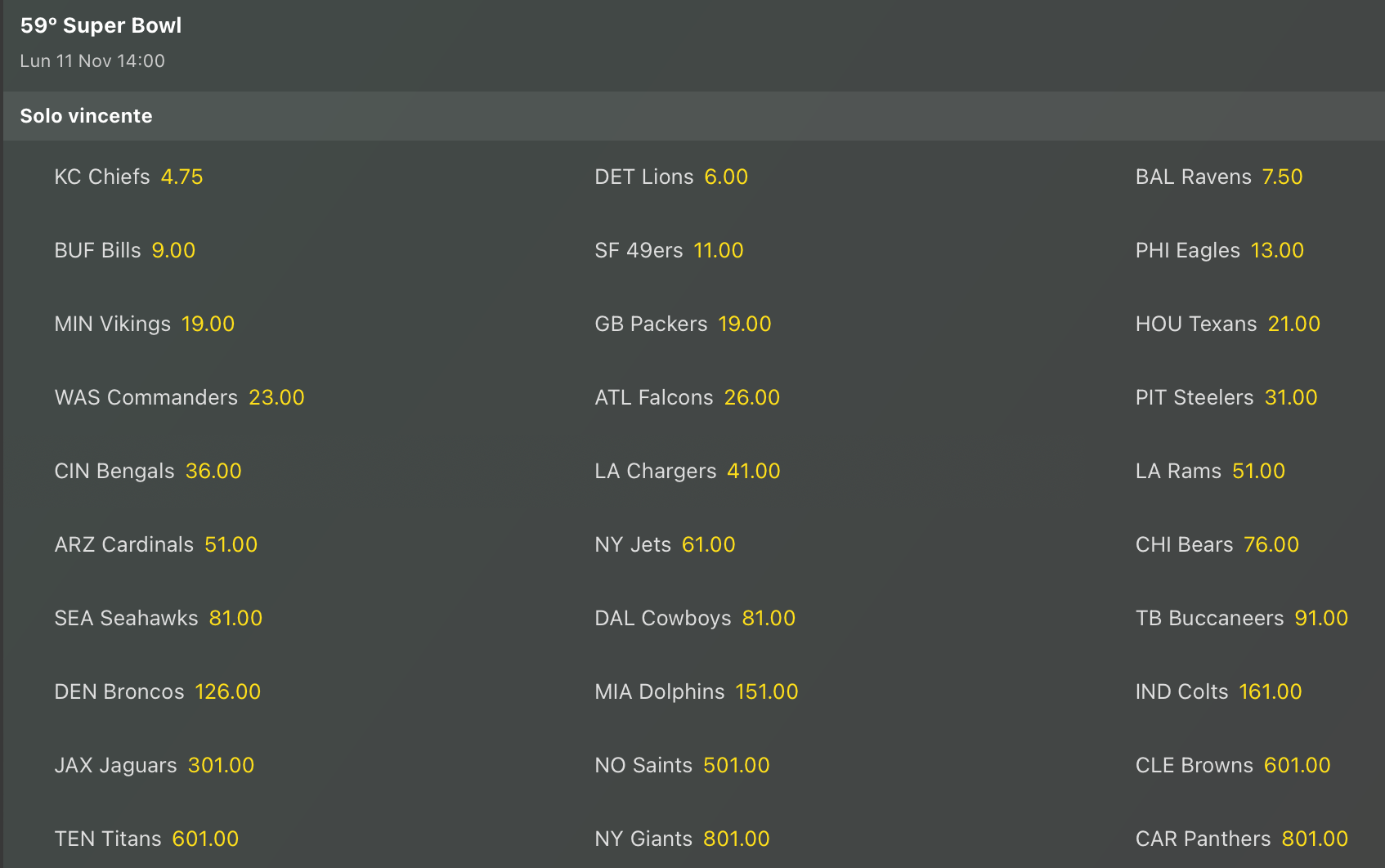Pick PIT Steelers at 31.00

point(1225,397)
